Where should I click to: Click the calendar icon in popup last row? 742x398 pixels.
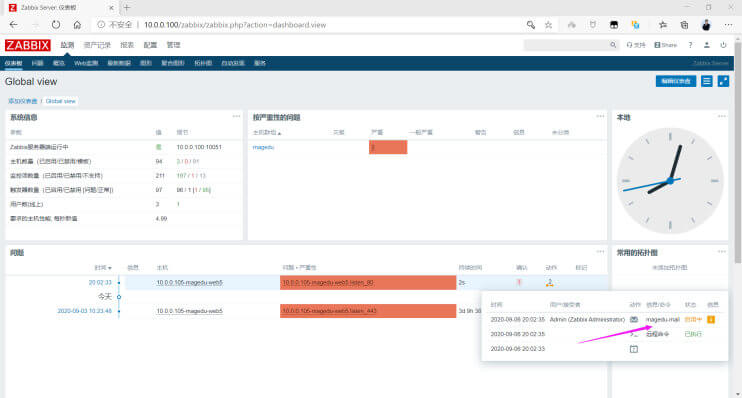[634, 349]
